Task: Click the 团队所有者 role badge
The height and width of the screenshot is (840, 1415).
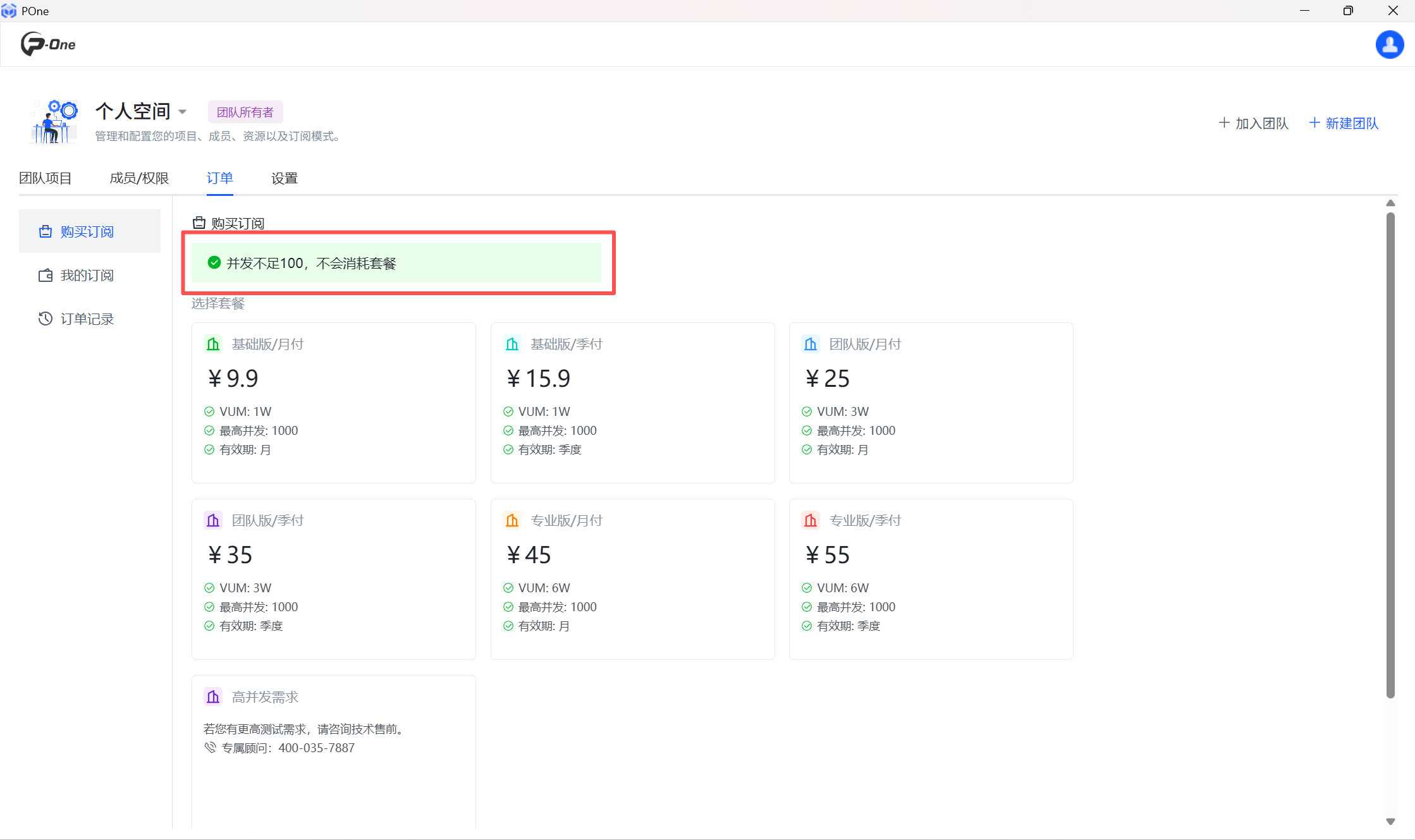Action: (245, 112)
